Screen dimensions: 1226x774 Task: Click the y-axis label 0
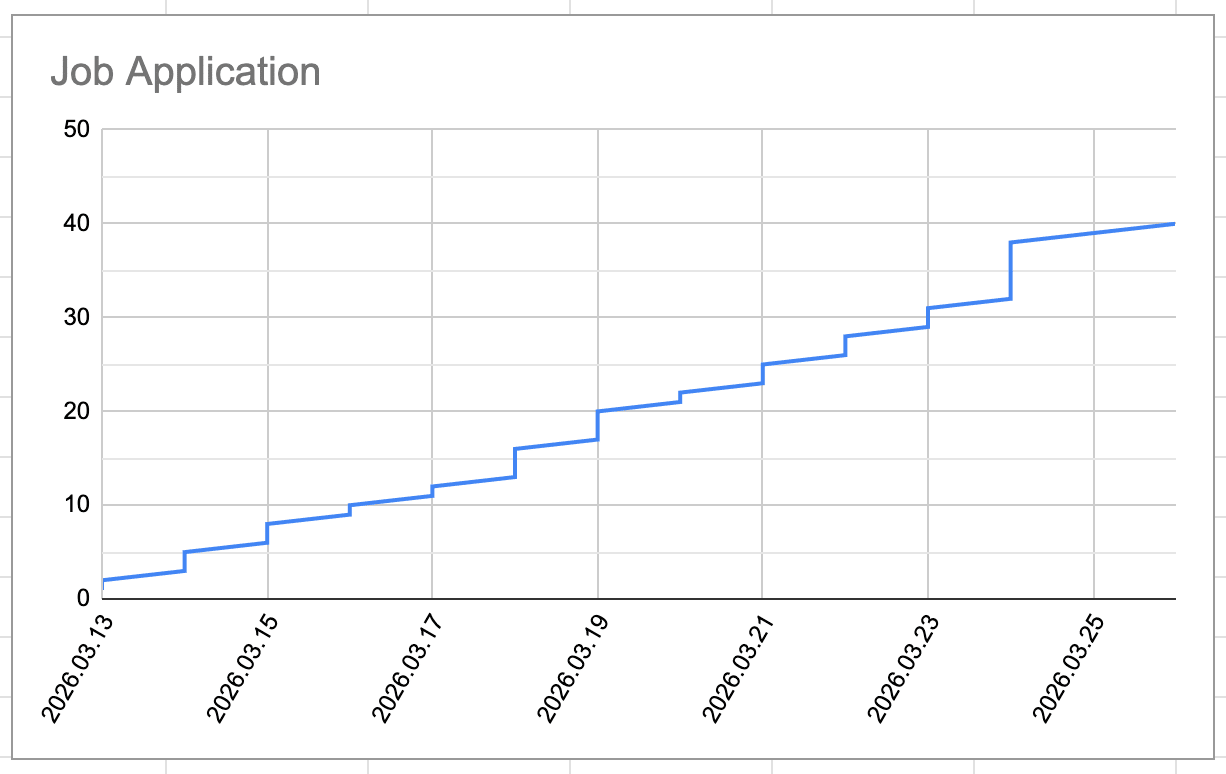[x=82, y=599]
